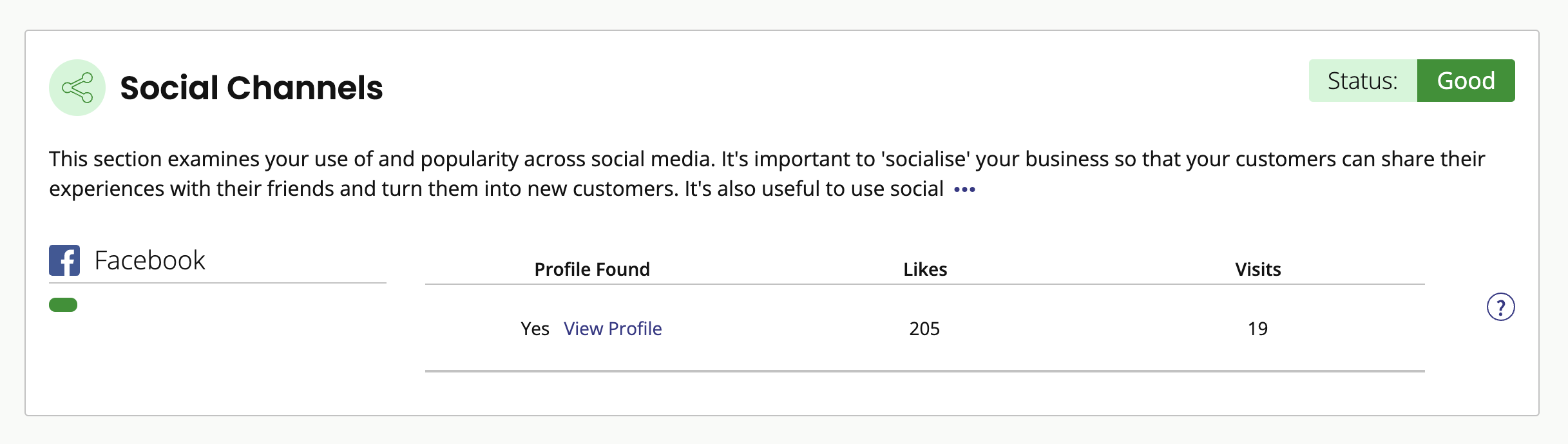This screenshot has width=1568, height=444.
Task: Click the Facebook section label
Action: pyautogui.click(x=149, y=260)
